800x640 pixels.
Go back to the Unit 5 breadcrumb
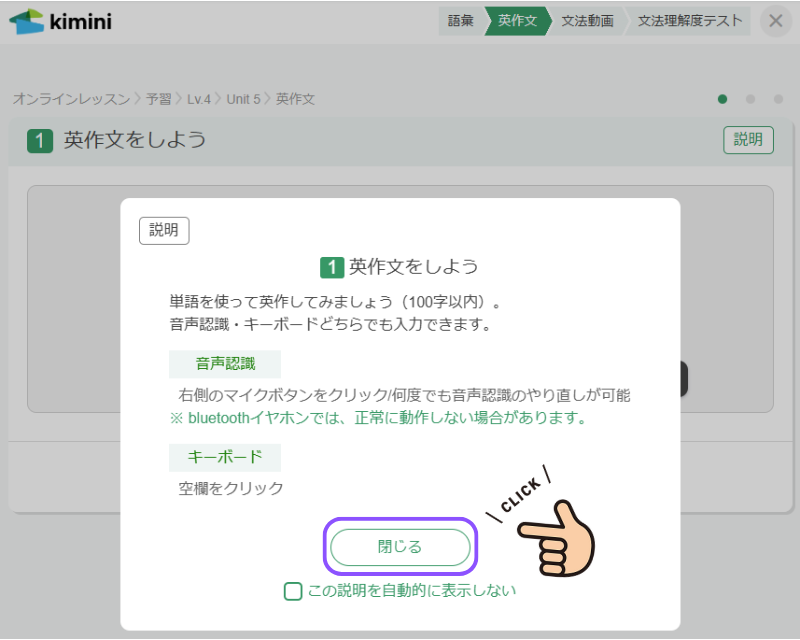click(x=243, y=99)
